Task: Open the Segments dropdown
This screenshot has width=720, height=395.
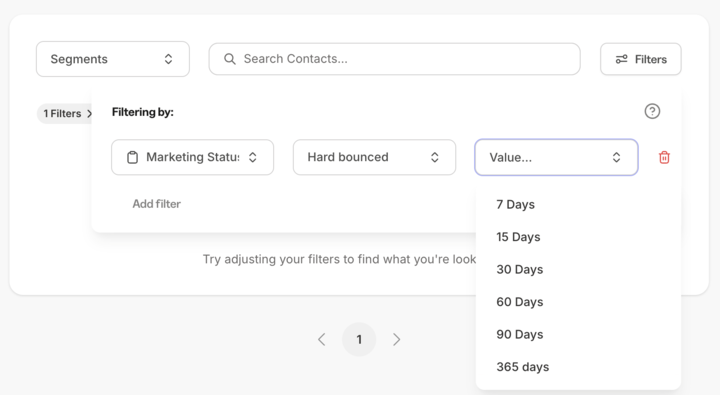Action: tap(113, 59)
